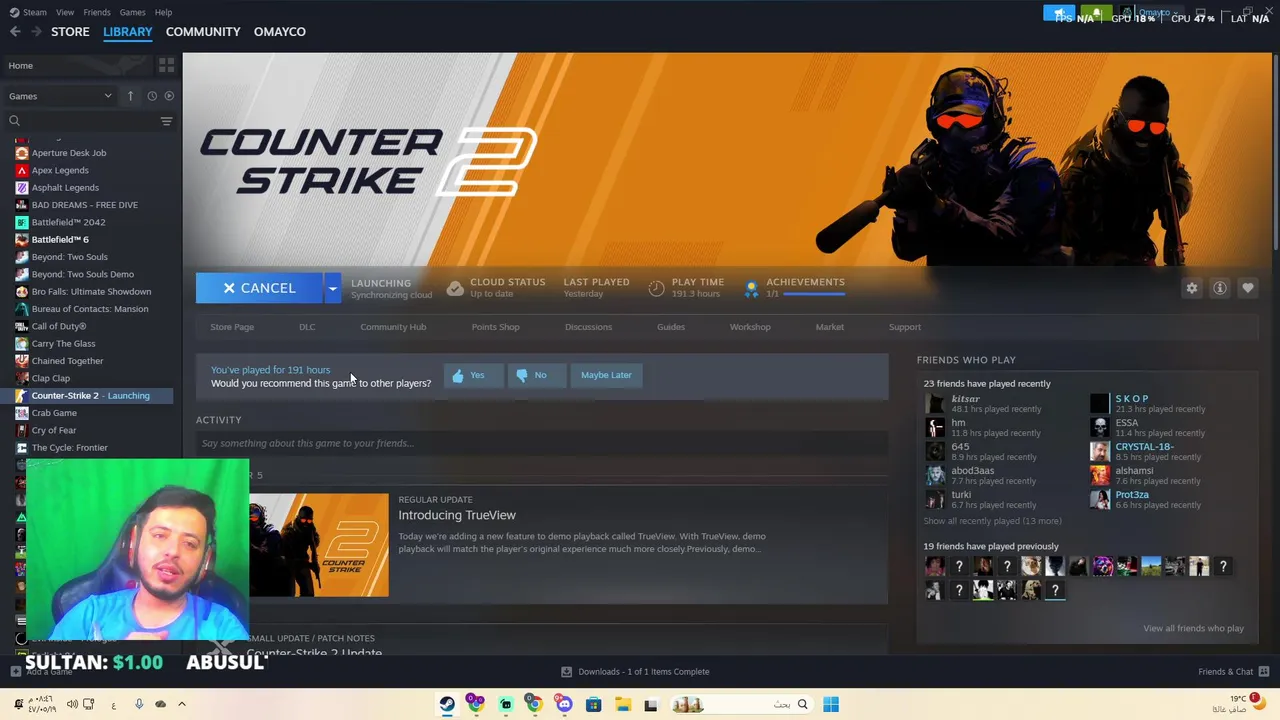Open the Support link
The height and width of the screenshot is (720, 1280).
905,327
